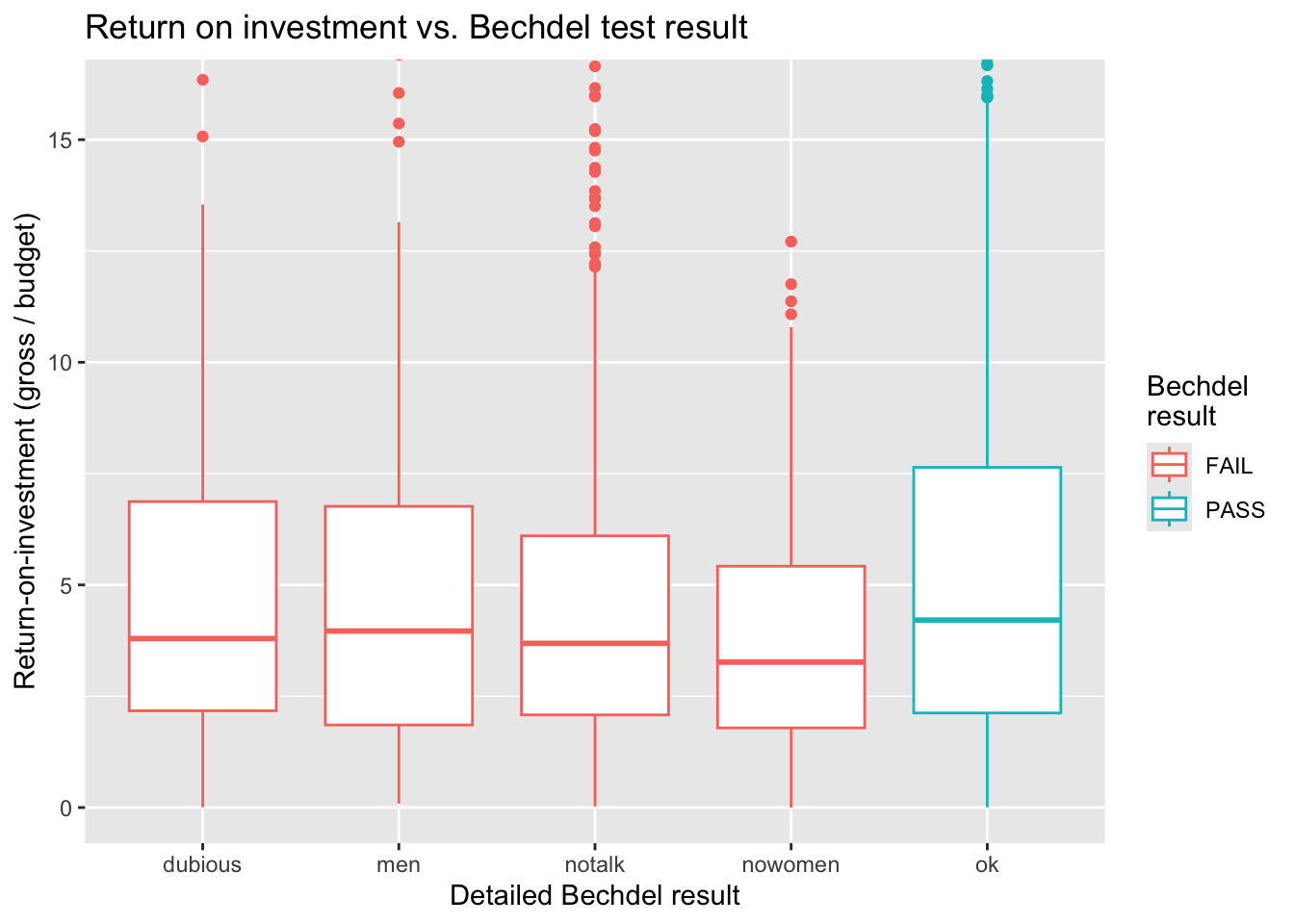Click the y-axis tick label 0
The height and width of the screenshot is (924, 1294).
coord(65,808)
